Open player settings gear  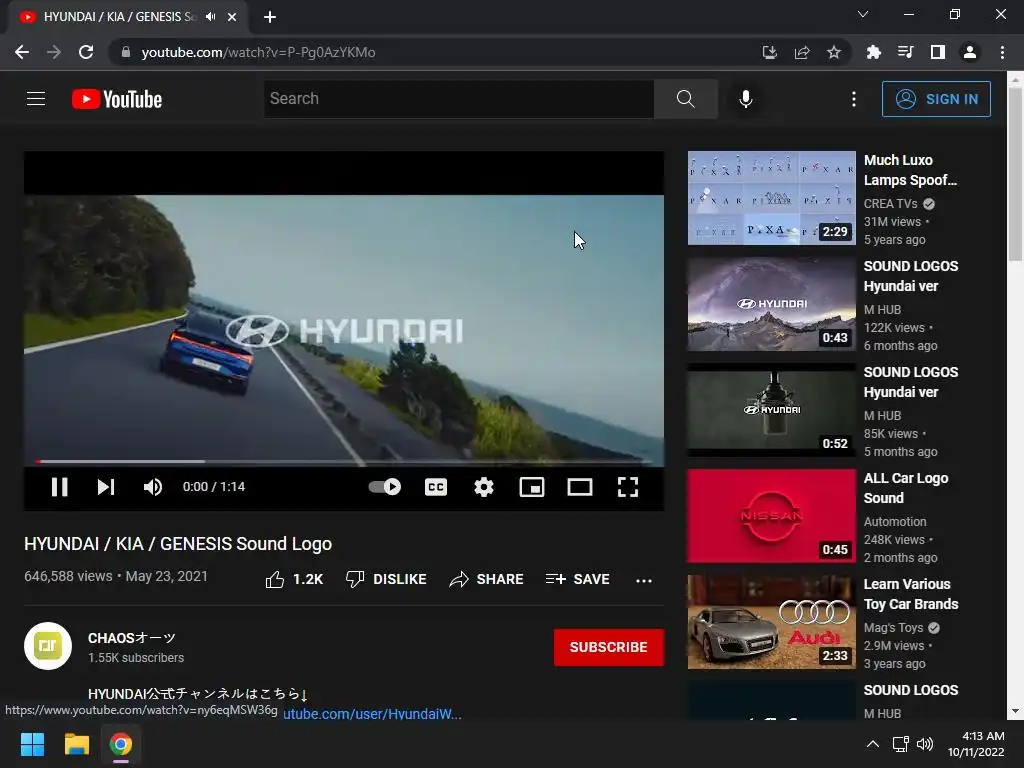[484, 487]
